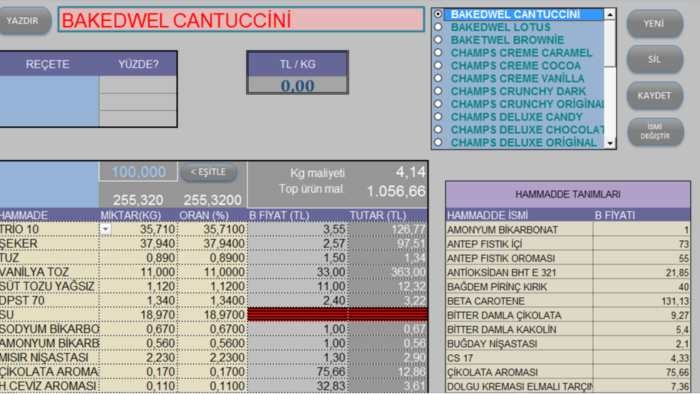The image size is (700, 394).
Task: Click the BETA CAROTENE row
Action: tap(568, 301)
